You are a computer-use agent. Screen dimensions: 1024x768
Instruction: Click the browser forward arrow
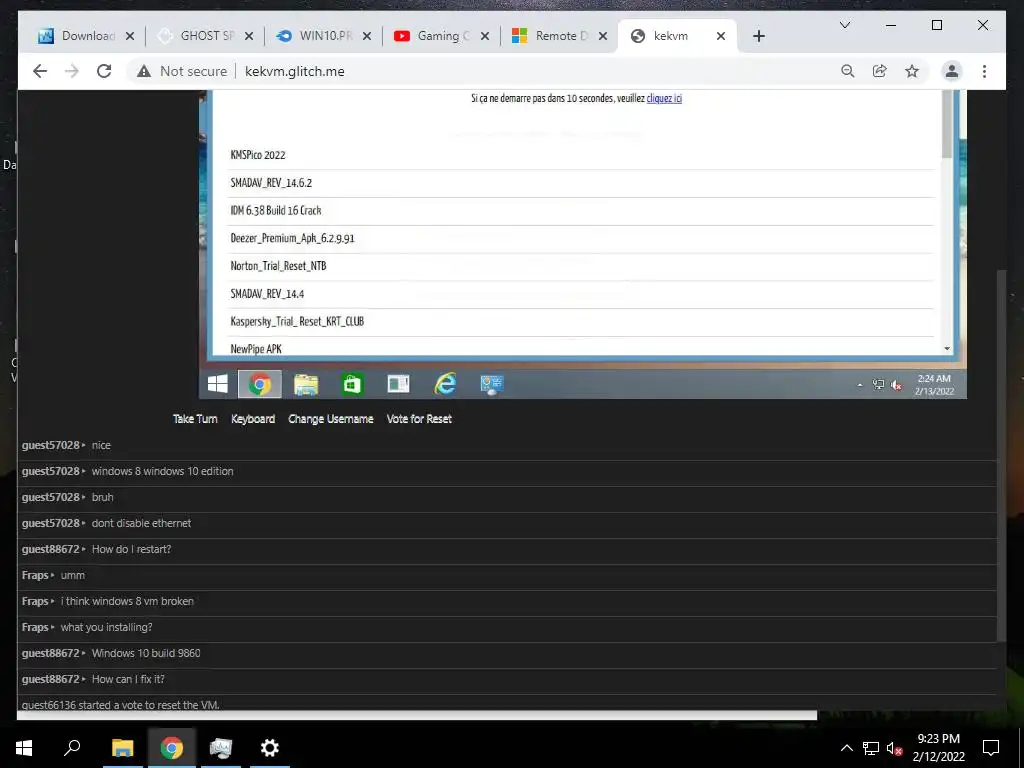(x=72, y=71)
